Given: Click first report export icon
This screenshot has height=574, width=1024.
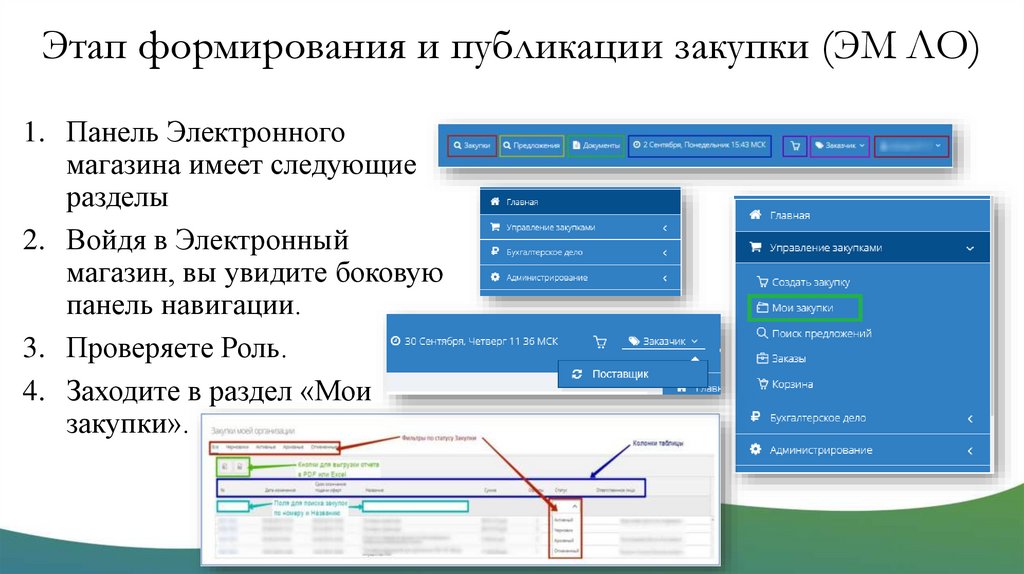Looking at the screenshot, I should [225, 466].
